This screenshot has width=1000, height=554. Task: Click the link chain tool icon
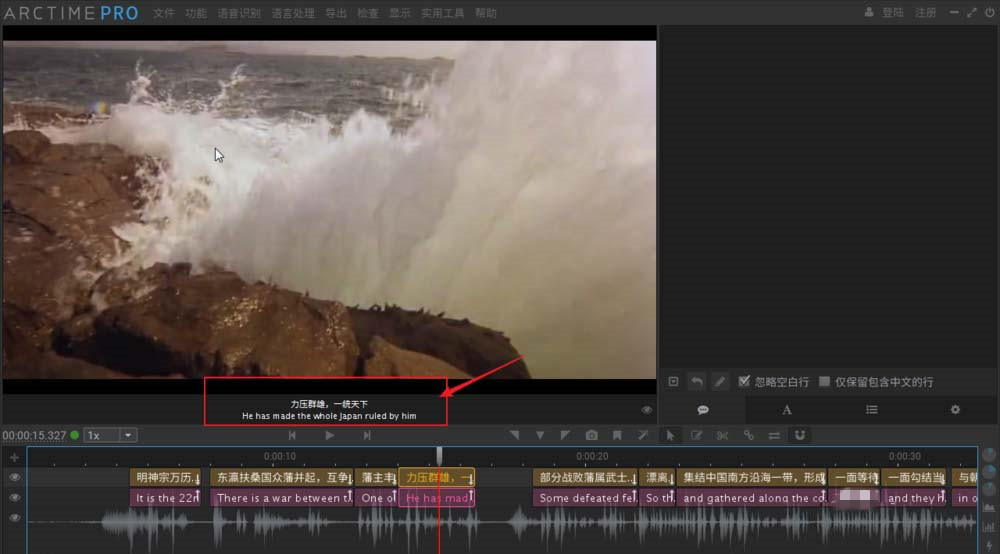pos(748,435)
